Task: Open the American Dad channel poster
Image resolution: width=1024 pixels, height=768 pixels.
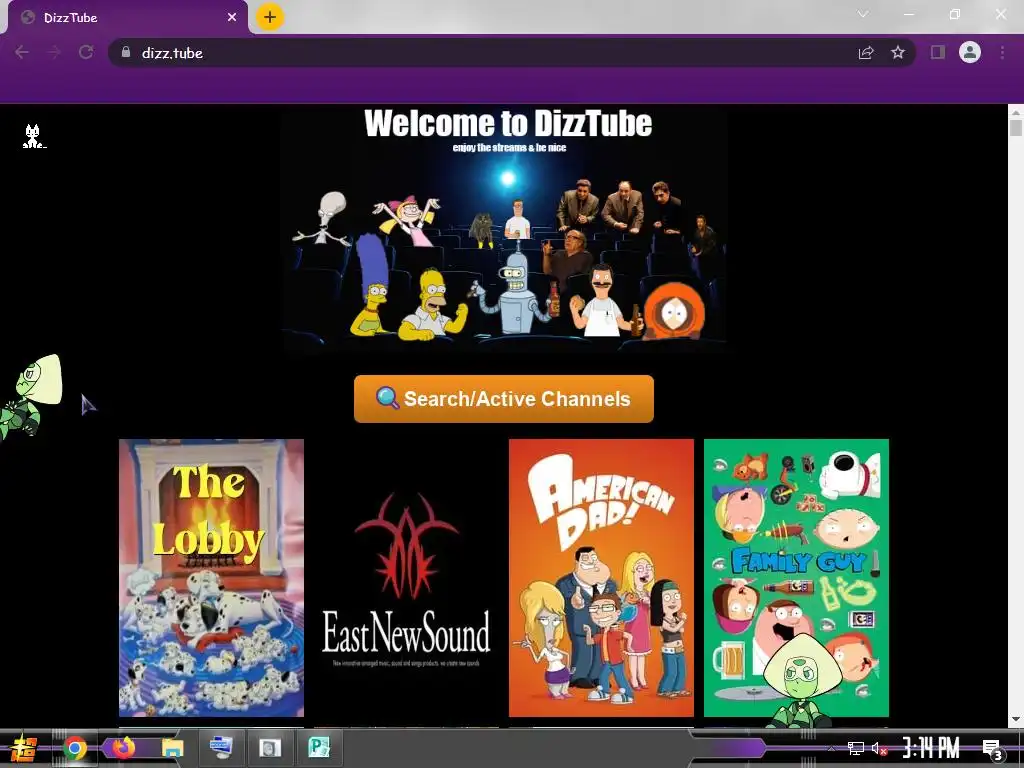Action: click(x=601, y=578)
